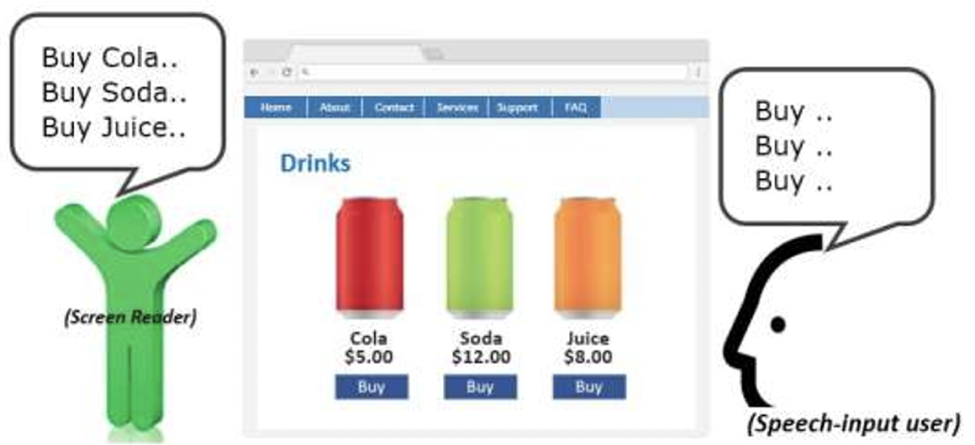The image size is (975, 445).
Task: Open the FAQ navigation item
Action: point(576,108)
